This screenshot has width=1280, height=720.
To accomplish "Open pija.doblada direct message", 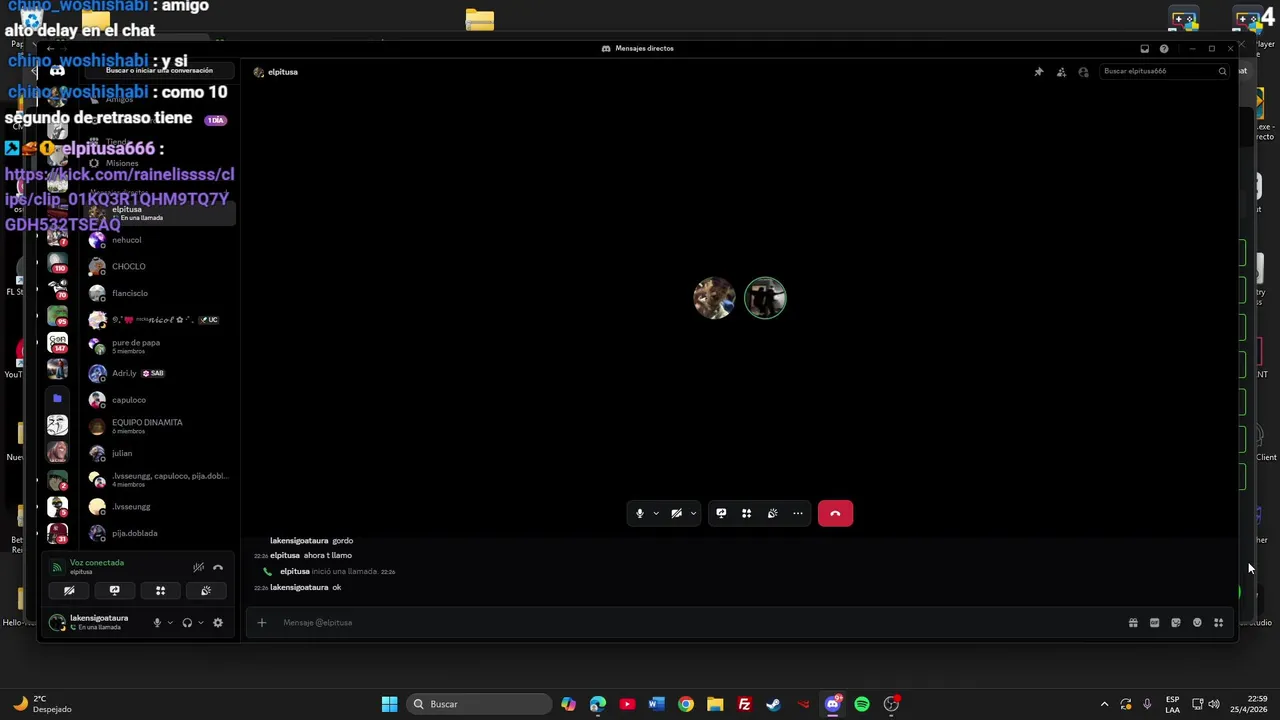I will point(160,533).
